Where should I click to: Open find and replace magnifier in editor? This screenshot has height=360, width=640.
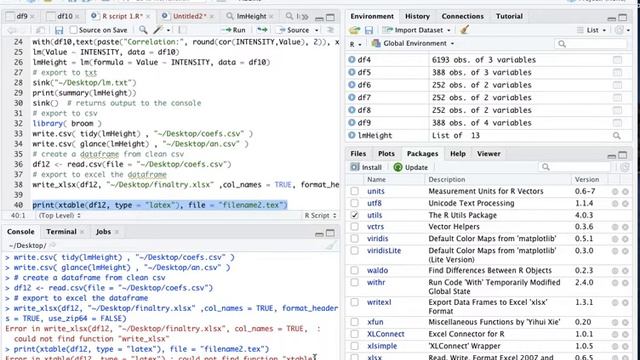[x=143, y=30]
